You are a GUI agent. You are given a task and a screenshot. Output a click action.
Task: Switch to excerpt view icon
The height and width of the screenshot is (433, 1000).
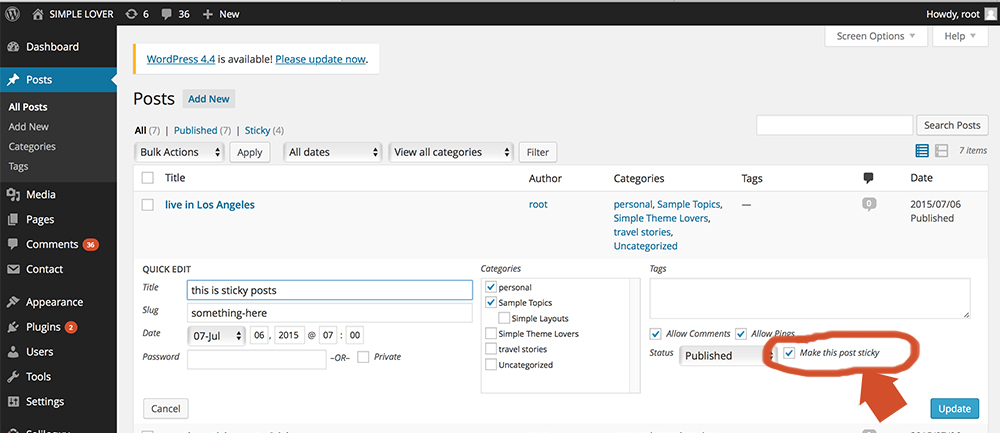tap(941, 150)
